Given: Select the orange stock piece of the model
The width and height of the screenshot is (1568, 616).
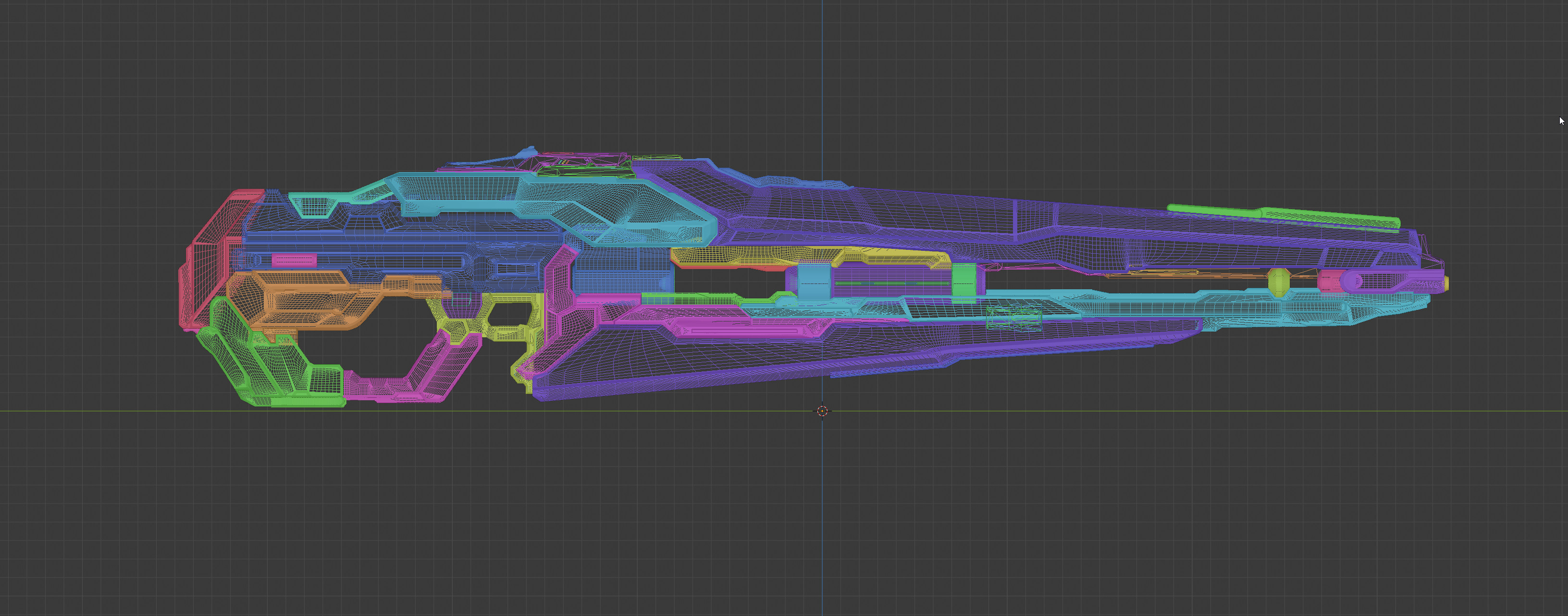Looking at the screenshot, I should [x=317, y=301].
